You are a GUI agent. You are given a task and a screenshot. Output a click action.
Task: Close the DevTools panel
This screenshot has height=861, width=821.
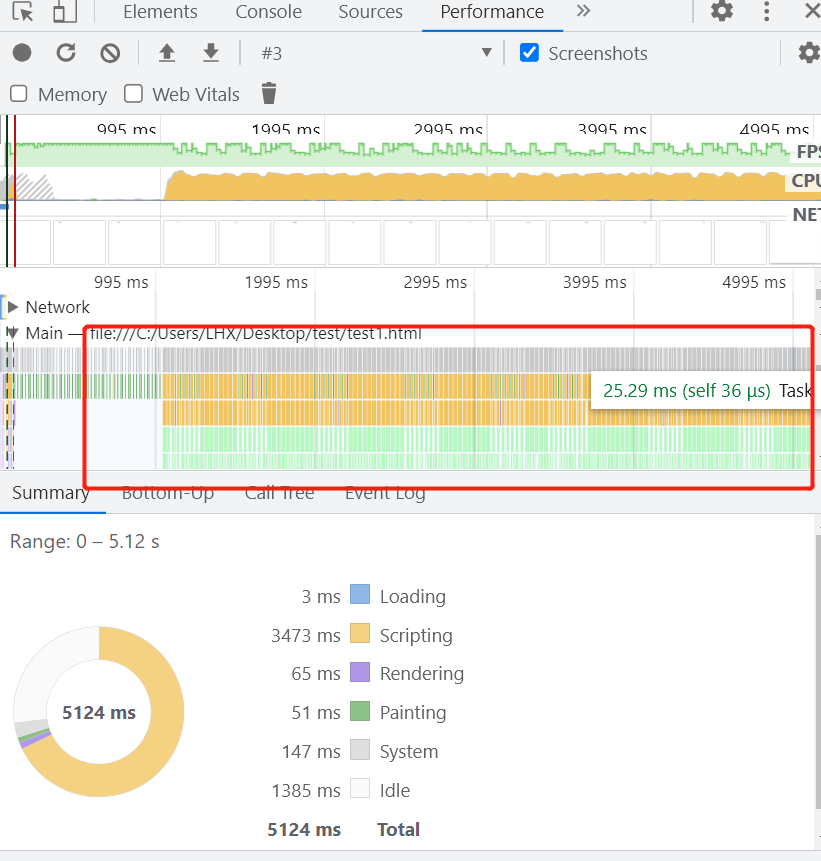click(x=812, y=10)
